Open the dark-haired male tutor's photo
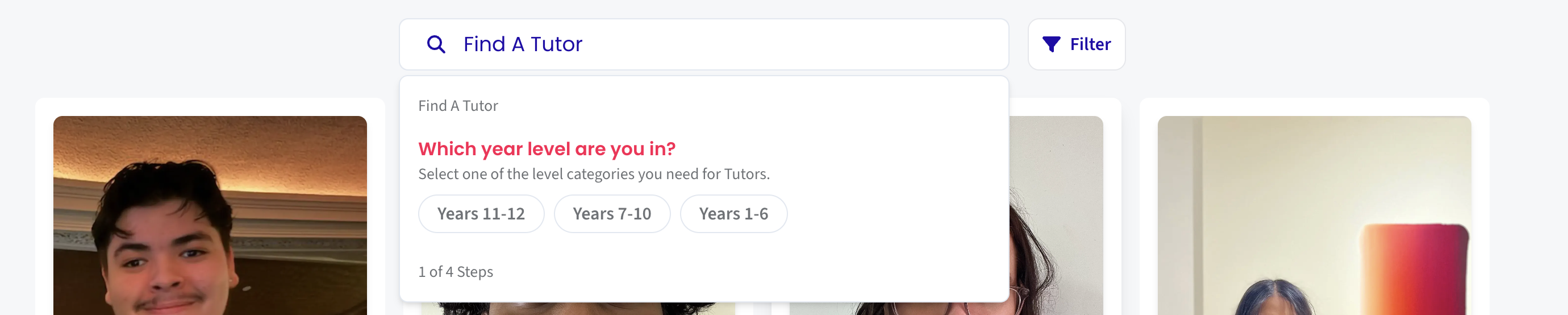 [x=210, y=219]
